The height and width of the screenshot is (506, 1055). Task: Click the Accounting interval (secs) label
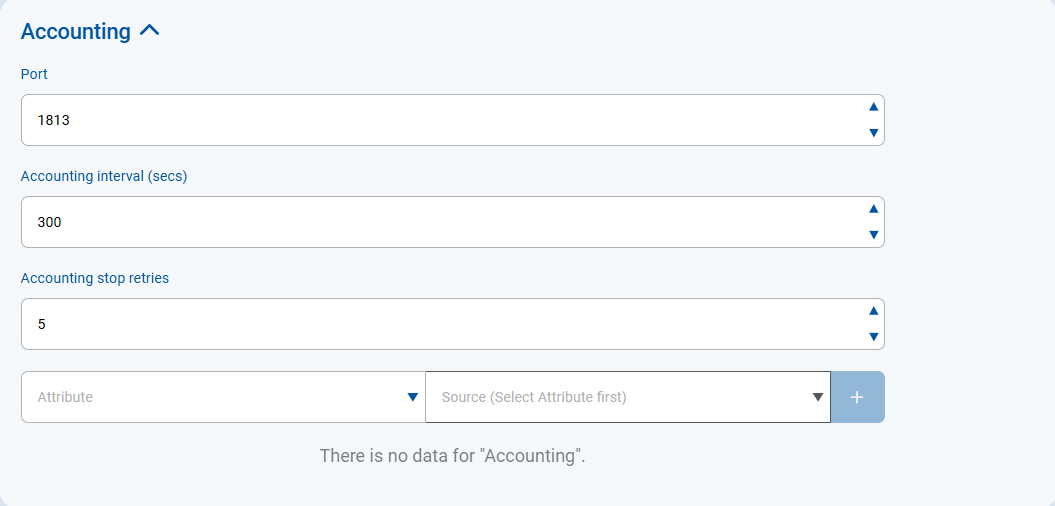(x=104, y=176)
